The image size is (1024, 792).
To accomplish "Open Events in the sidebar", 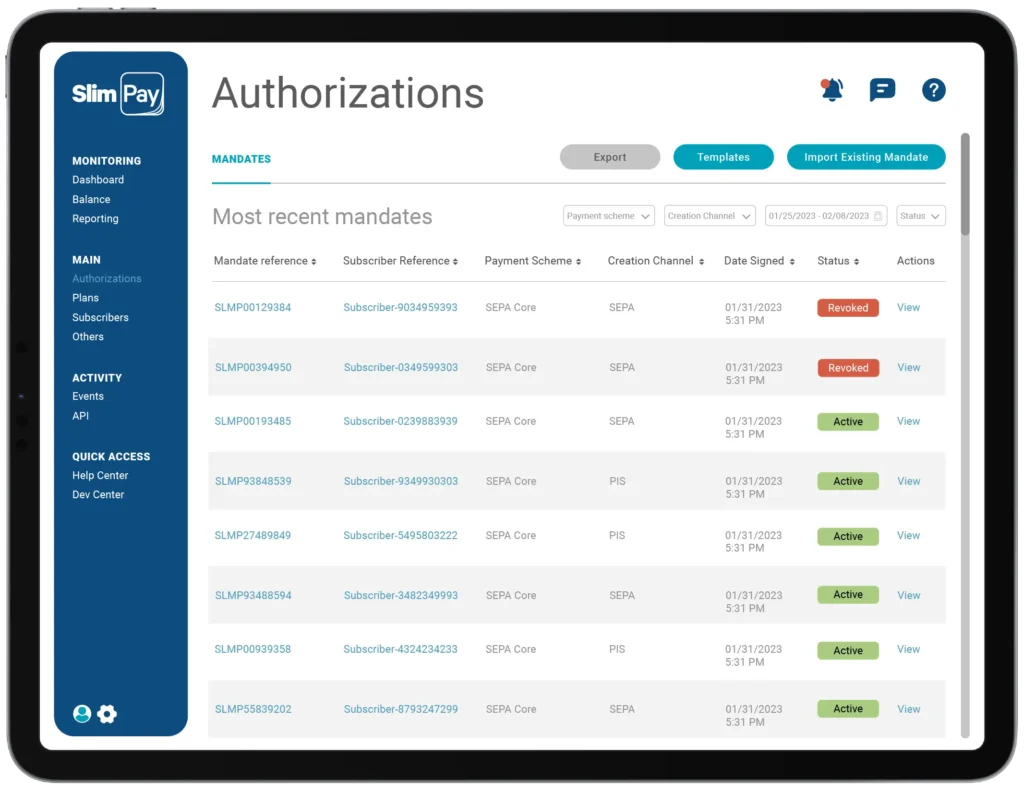I will [88, 396].
